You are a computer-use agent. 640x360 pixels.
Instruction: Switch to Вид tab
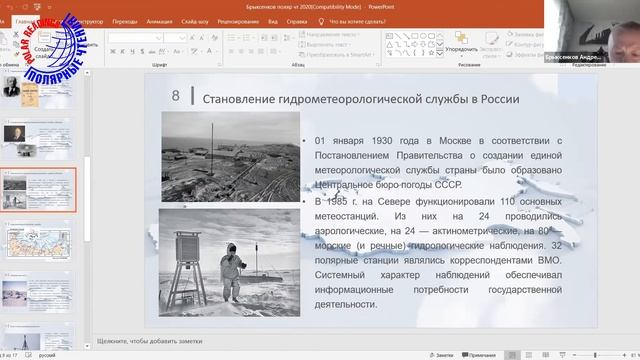coord(273,22)
